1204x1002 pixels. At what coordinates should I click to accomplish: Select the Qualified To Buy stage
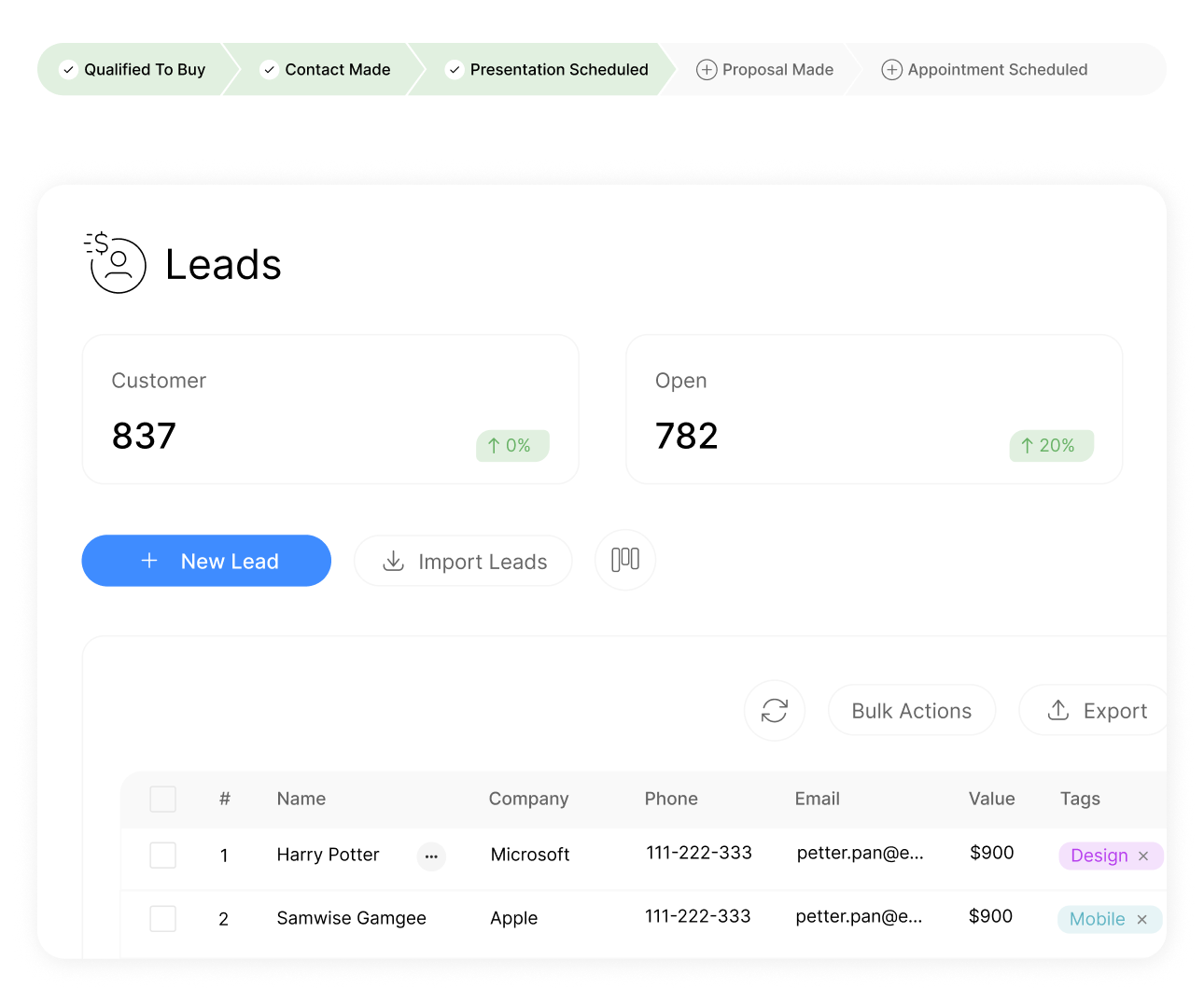point(133,70)
